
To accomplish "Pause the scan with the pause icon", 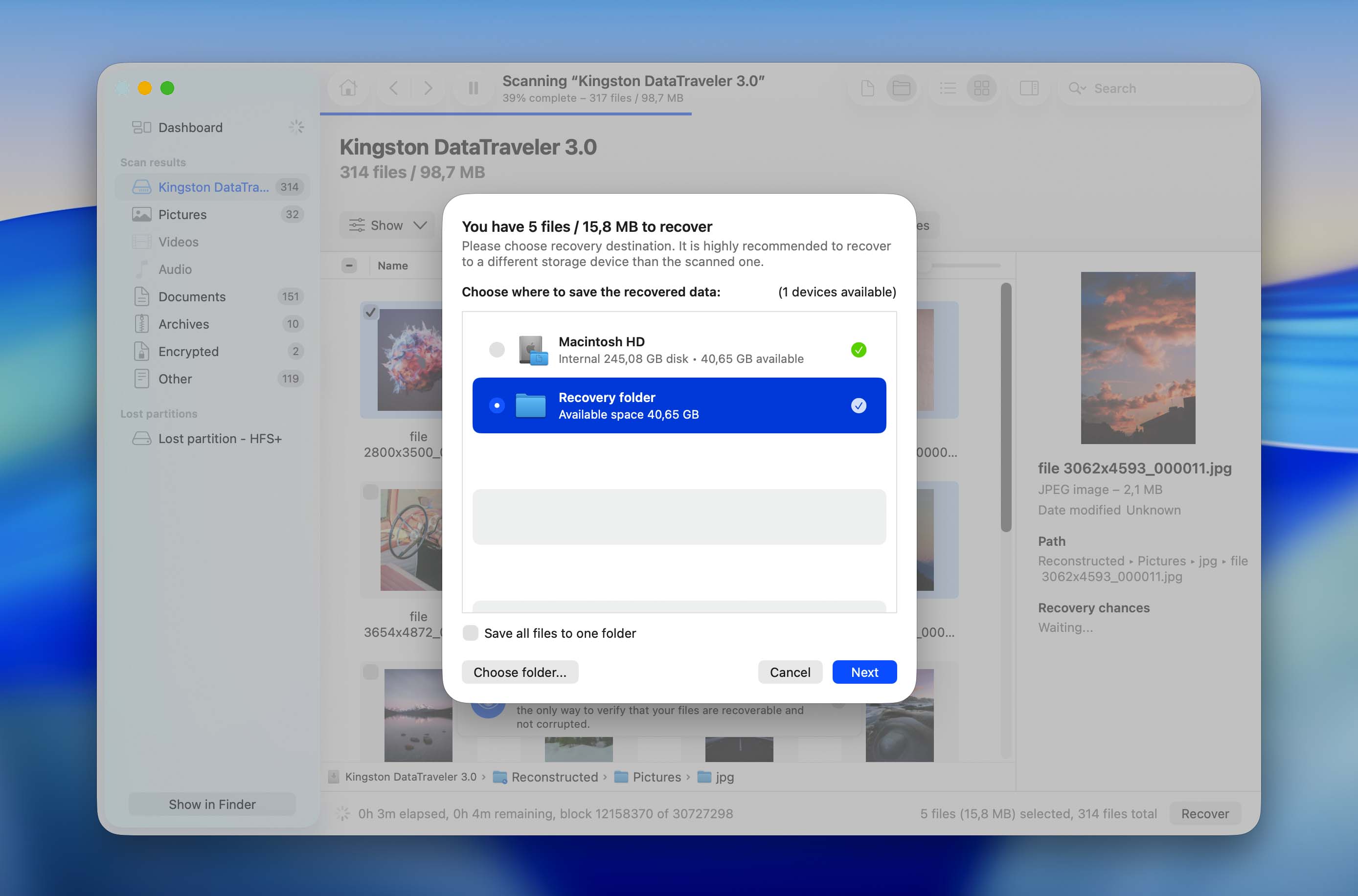I will (x=473, y=88).
